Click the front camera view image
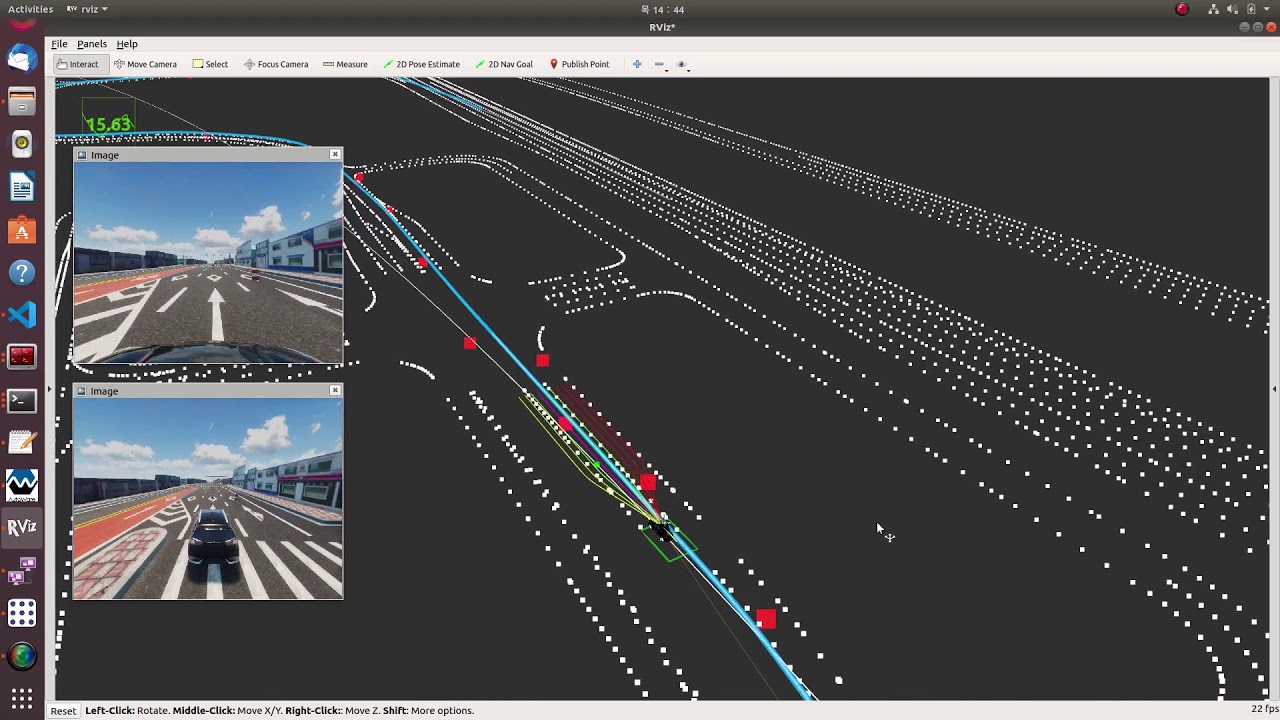This screenshot has height=720, width=1280. pyautogui.click(x=208, y=263)
